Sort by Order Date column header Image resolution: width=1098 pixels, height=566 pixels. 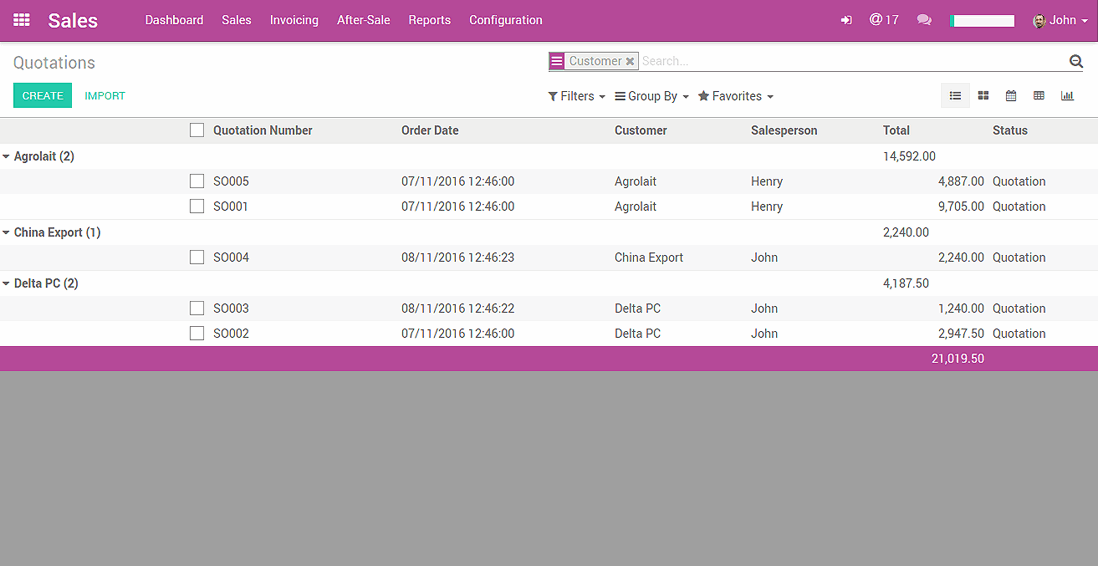pyautogui.click(x=430, y=130)
